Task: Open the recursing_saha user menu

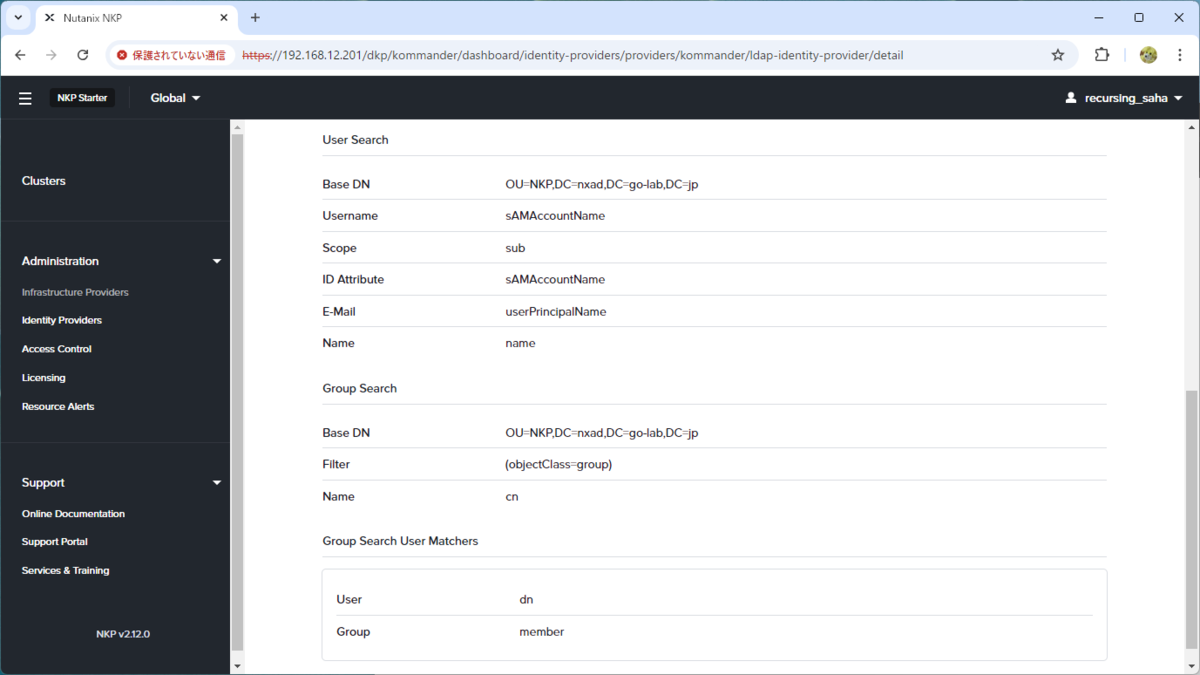Action: (x=1124, y=98)
